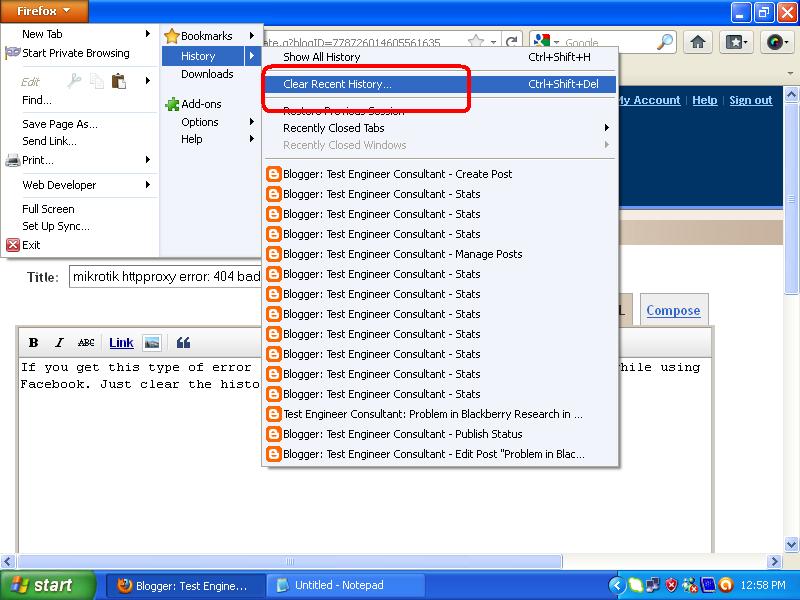Click the Copy icon in Edit row
The width and height of the screenshot is (800, 600).
point(96,81)
